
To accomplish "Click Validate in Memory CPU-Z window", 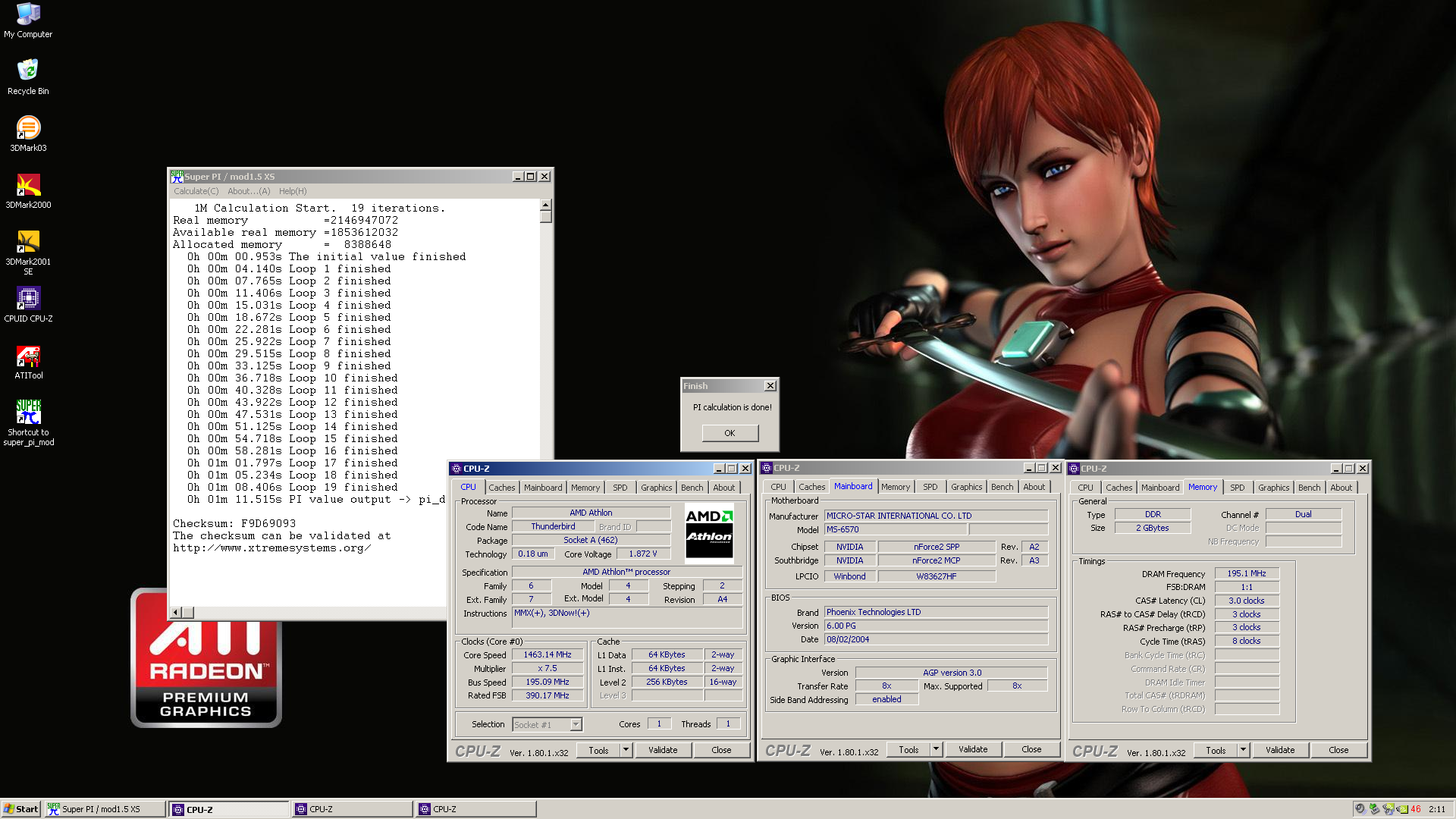I will coord(1280,750).
